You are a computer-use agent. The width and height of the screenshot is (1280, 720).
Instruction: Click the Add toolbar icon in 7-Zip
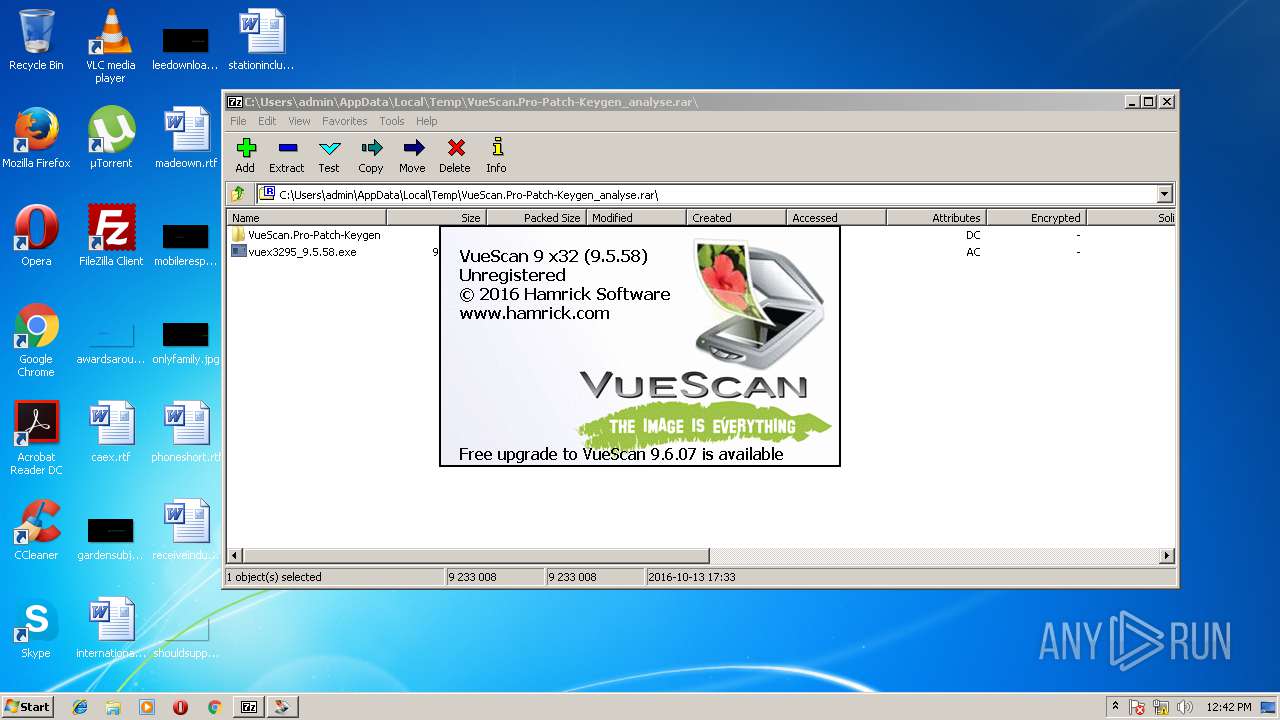click(x=245, y=156)
